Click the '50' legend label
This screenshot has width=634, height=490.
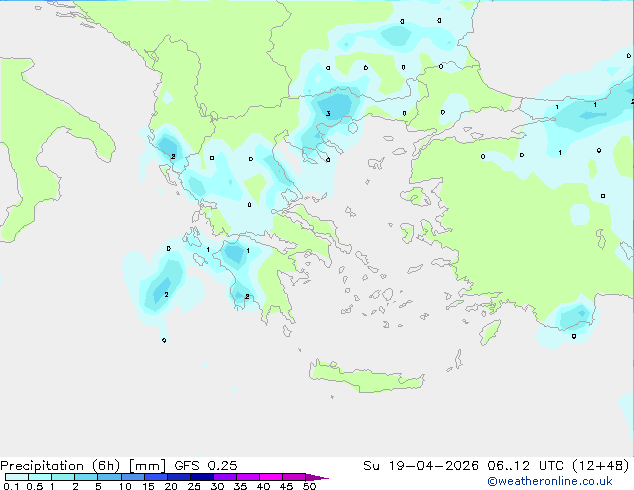click(309, 486)
